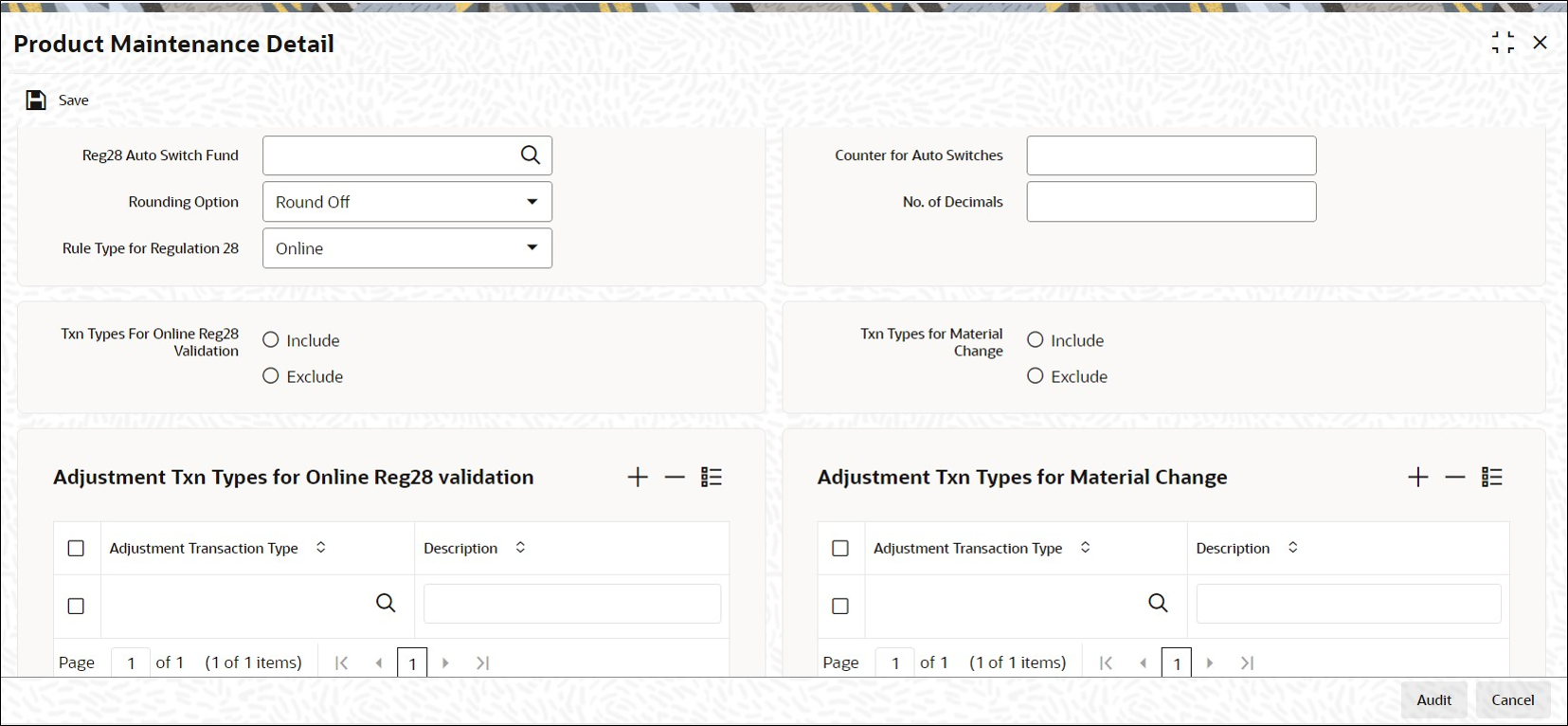Tick select-all checkbox in Material Change table
The height and width of the screenshot is (726, 1568).
pyautogui.click(x=840, y=549)
